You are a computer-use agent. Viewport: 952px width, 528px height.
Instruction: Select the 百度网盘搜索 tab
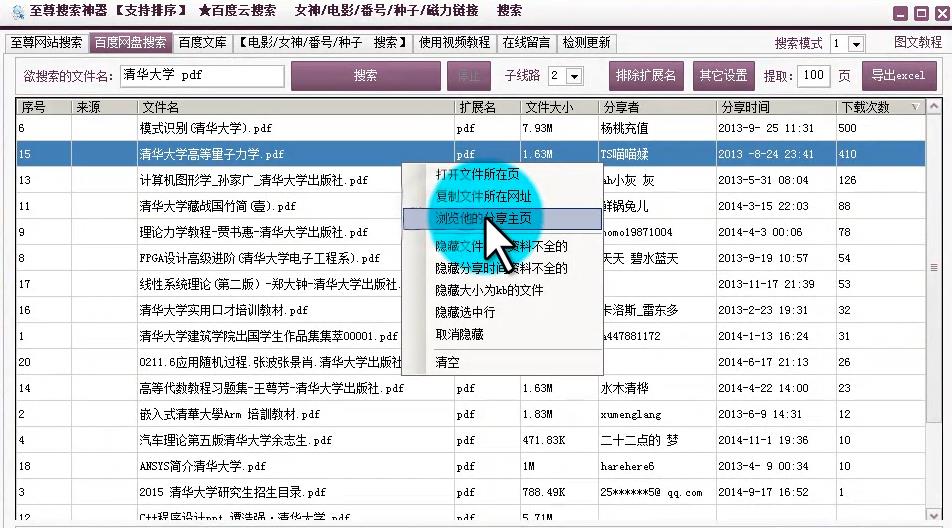click(x=130, y=42)
